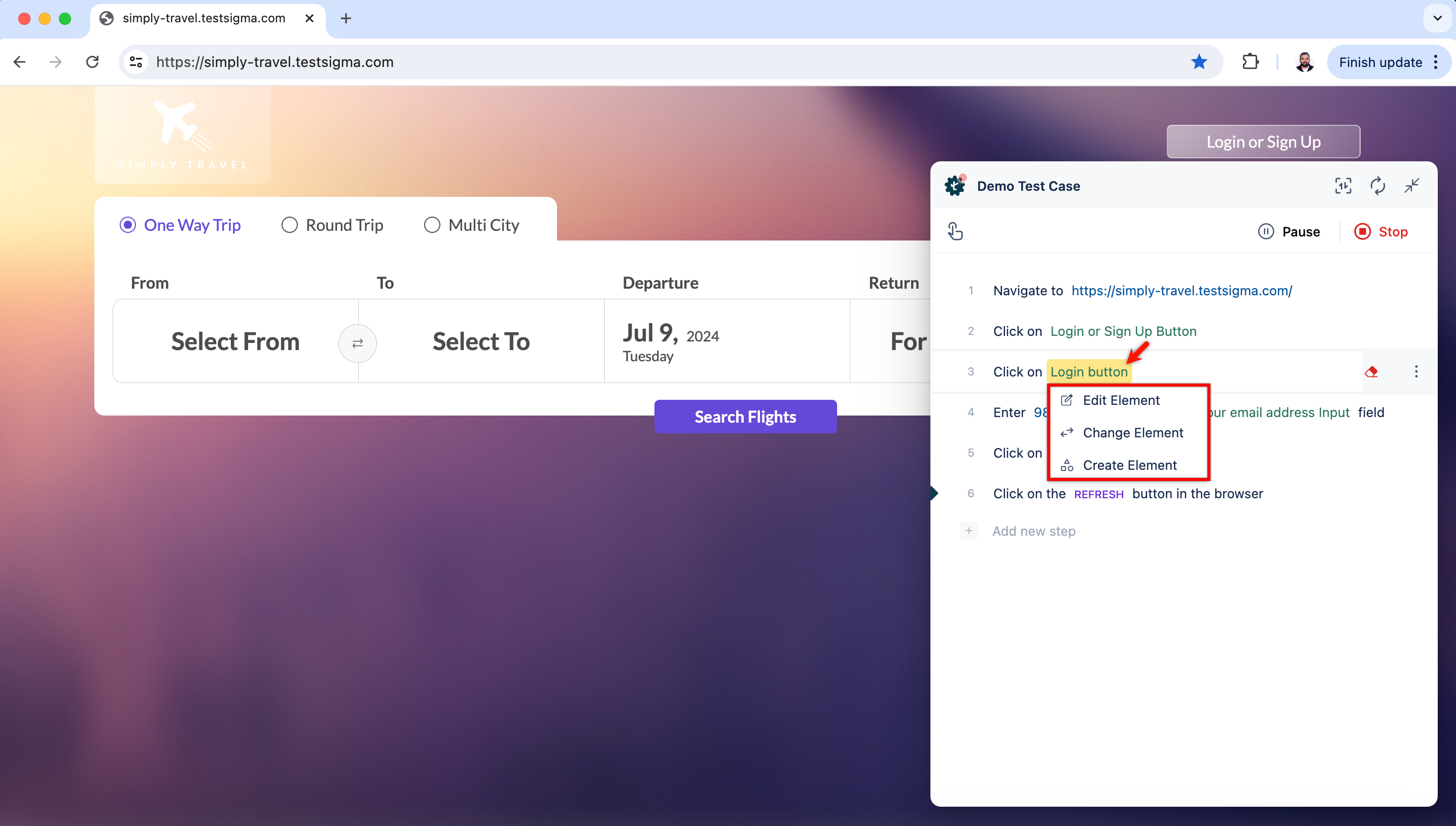The height and width of the screenshot is (826, 1456).
Task: Click the Search Flights button
Action: point(745,417)
